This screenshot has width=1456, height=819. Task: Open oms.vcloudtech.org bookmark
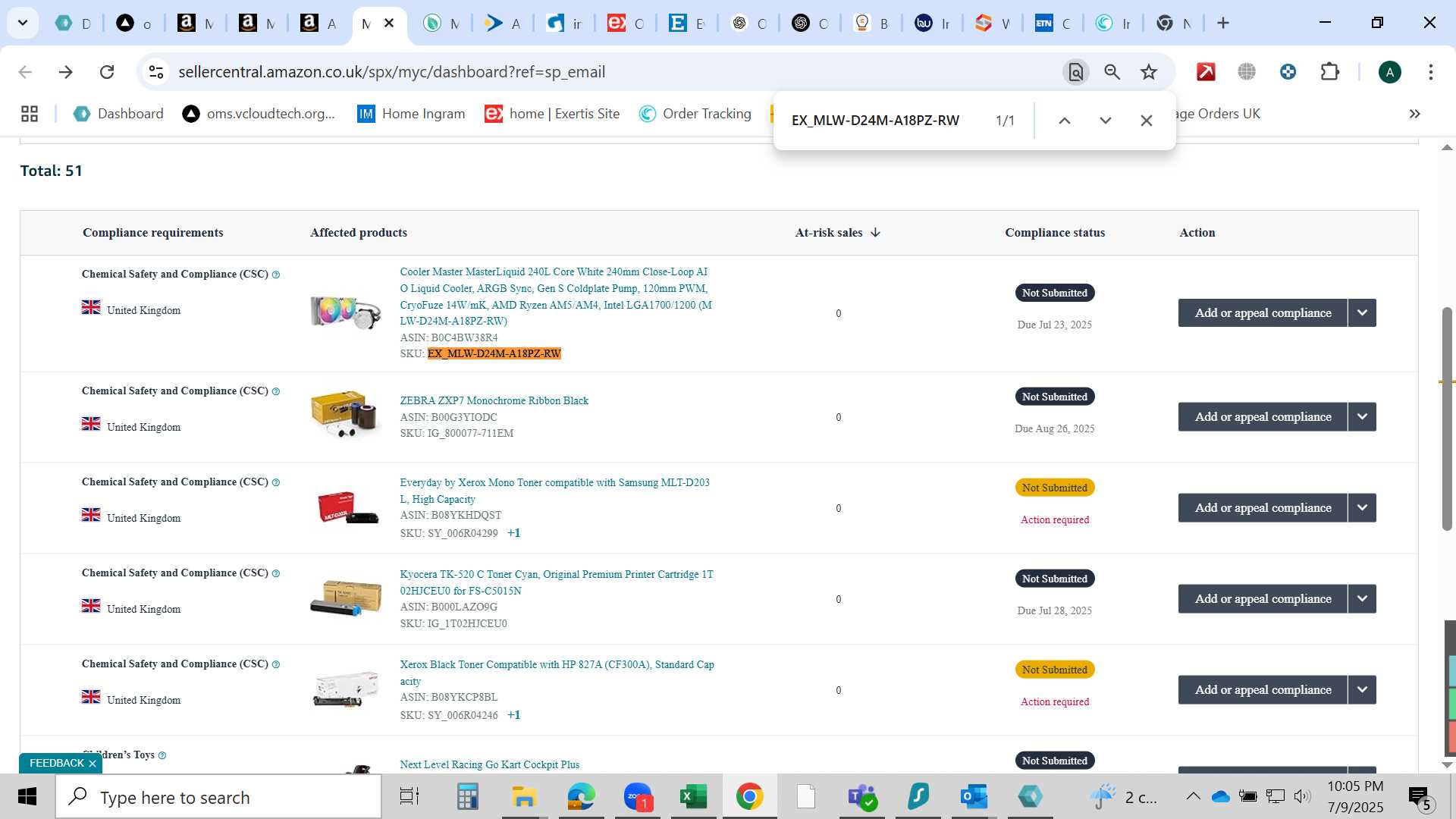tap(259, 114)
